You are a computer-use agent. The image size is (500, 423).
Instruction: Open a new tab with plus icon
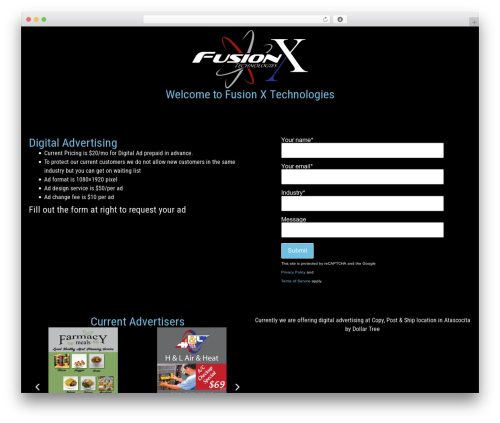point(474,22)
